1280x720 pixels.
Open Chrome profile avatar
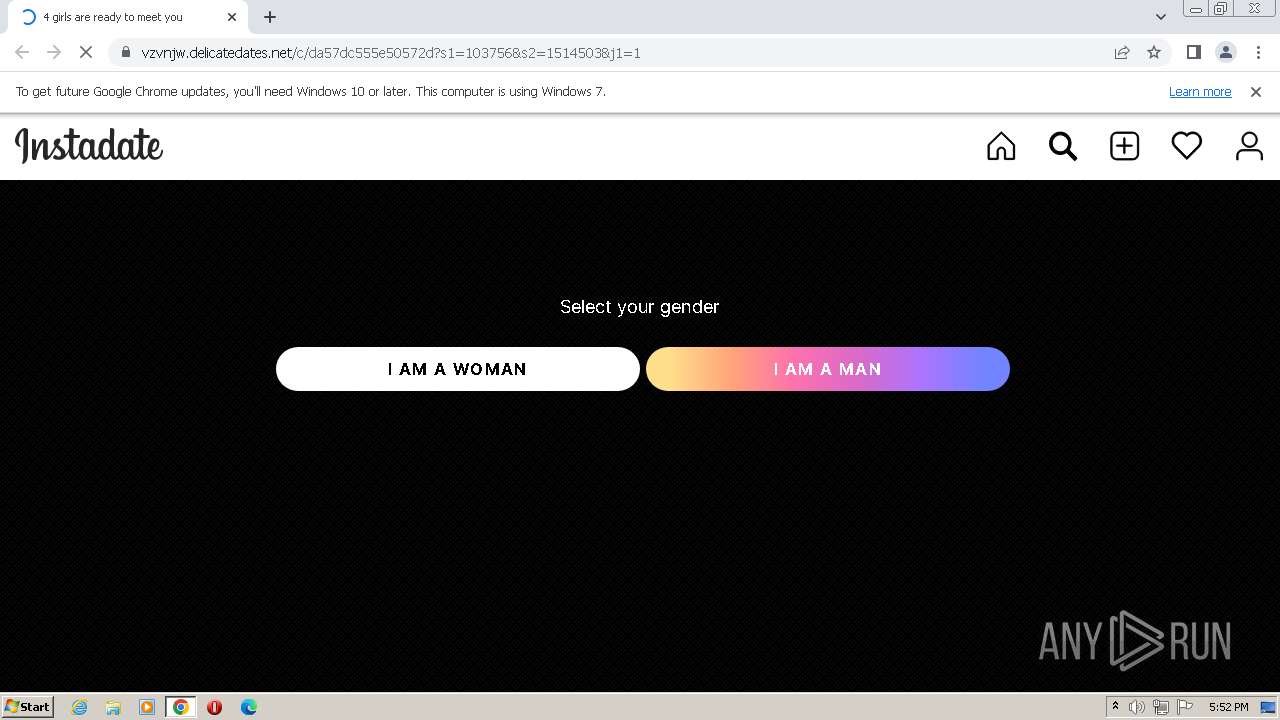(1226, 52)
